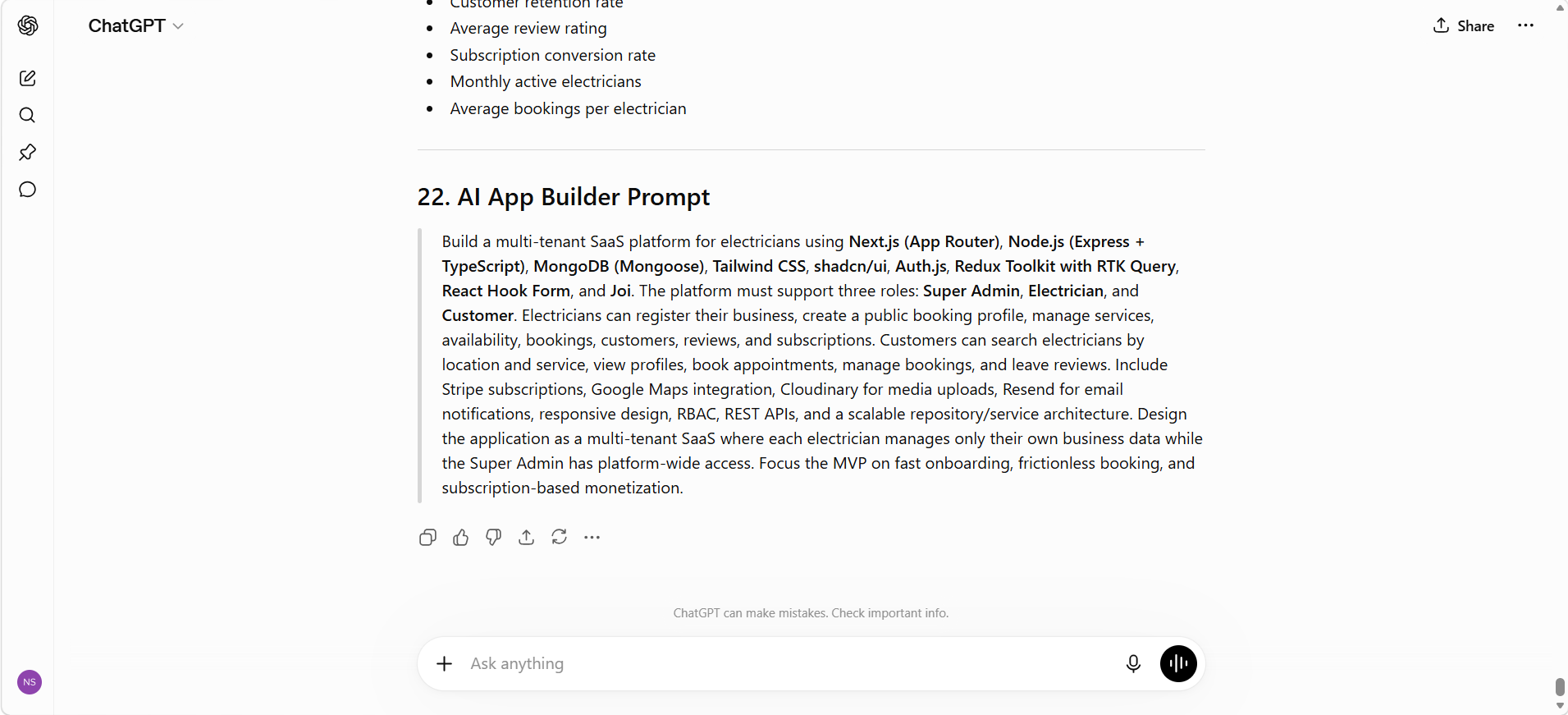Click the bullet Subscription conversion rate
Viewport: 1568px width, 715px height.
coord(553,55)
